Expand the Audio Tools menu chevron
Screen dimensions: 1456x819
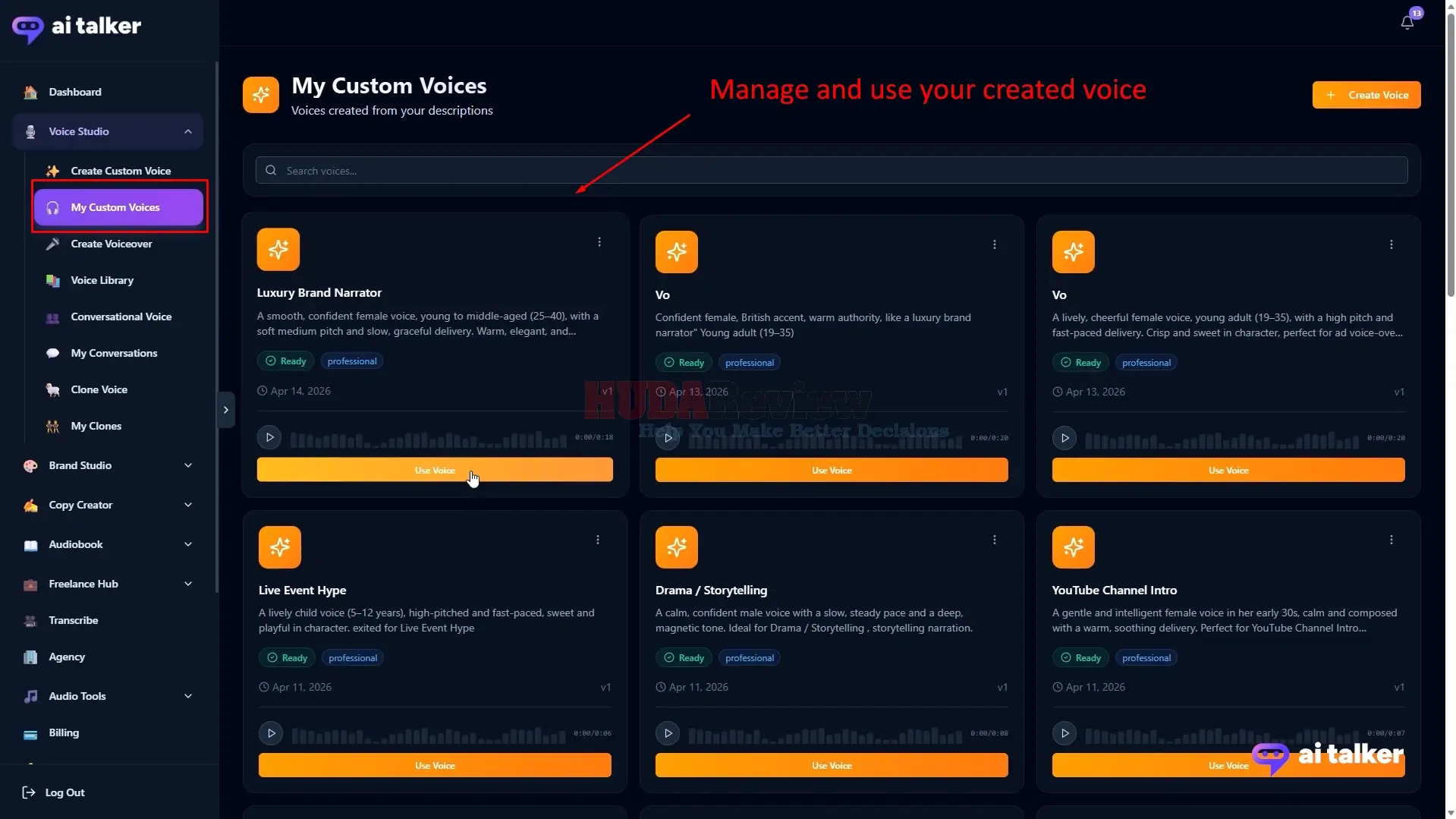(x=188, y=696)
